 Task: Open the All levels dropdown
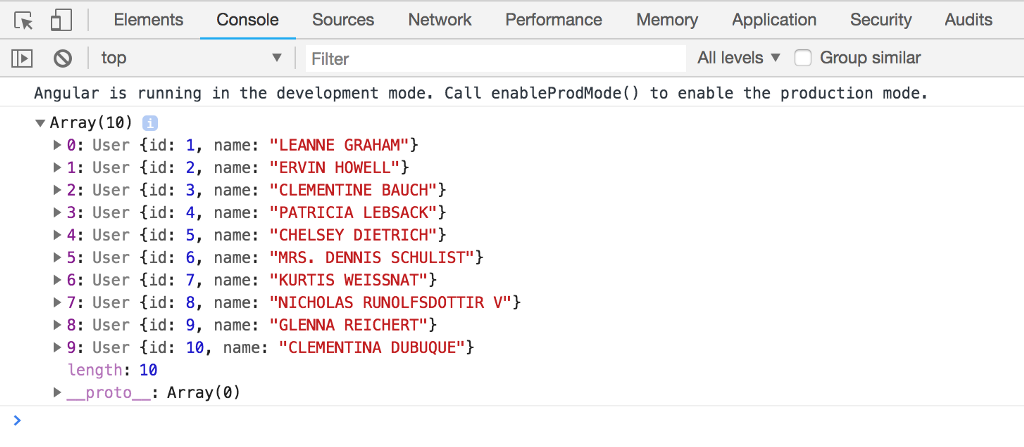pyautogui.click(x=739, y=58)
